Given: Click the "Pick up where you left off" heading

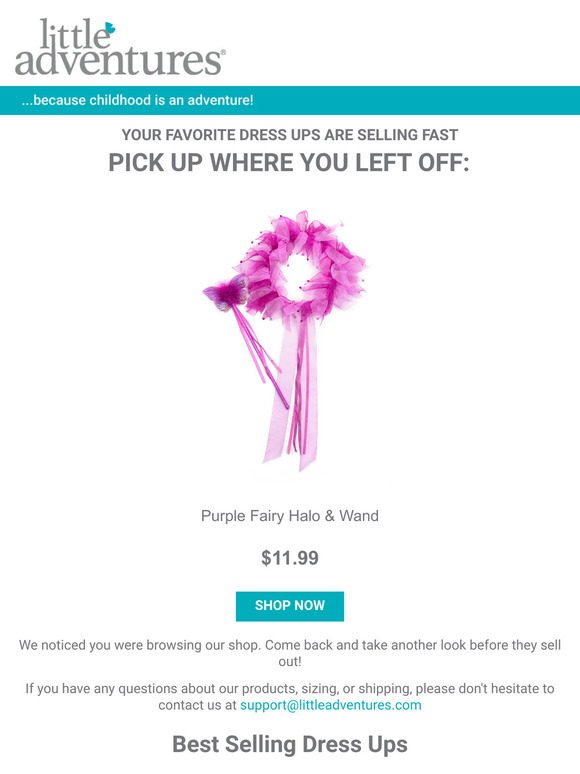Looking at the screenshot, I should coord(289,162).
